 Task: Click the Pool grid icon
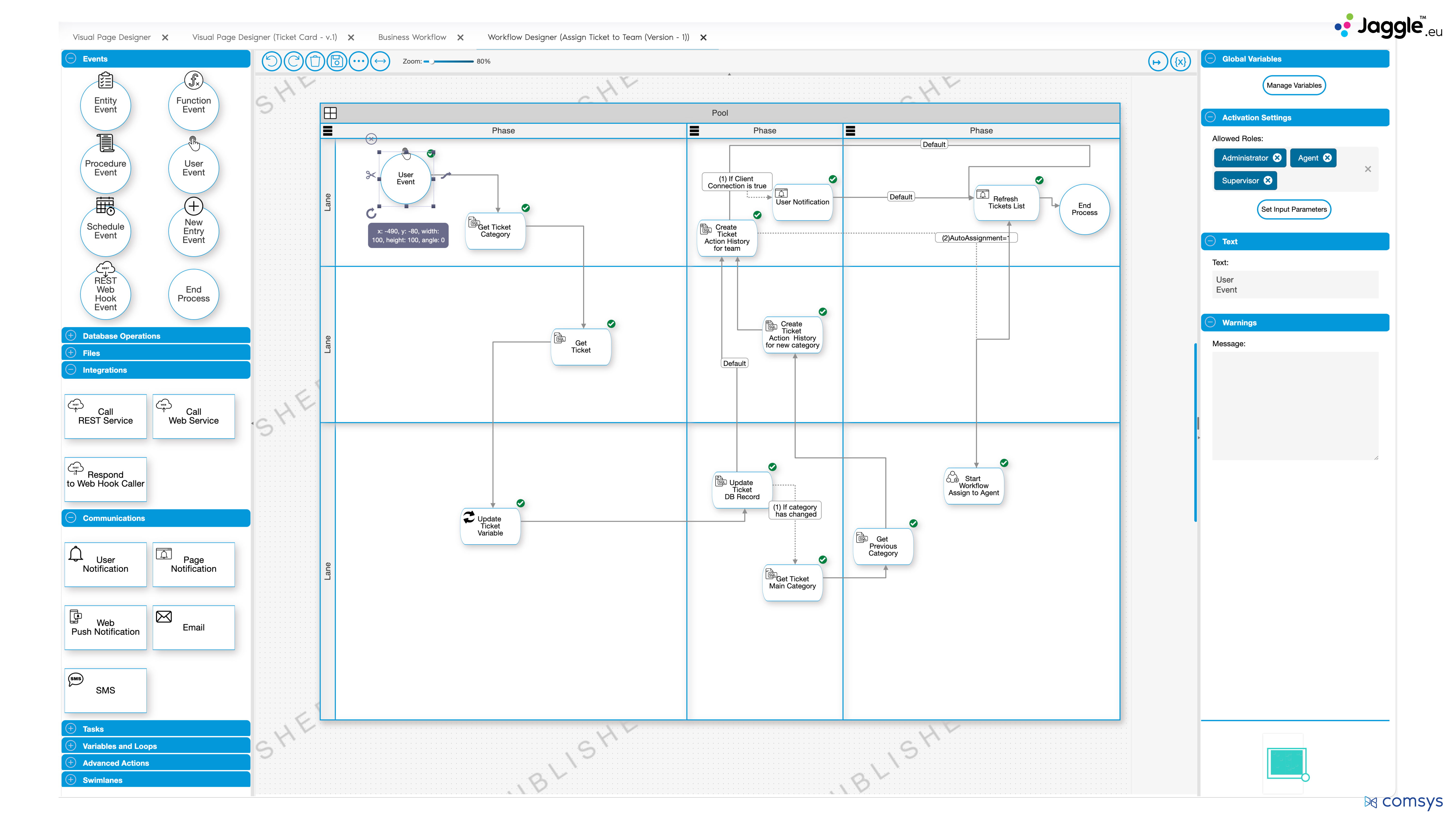(x=330, y=113)
